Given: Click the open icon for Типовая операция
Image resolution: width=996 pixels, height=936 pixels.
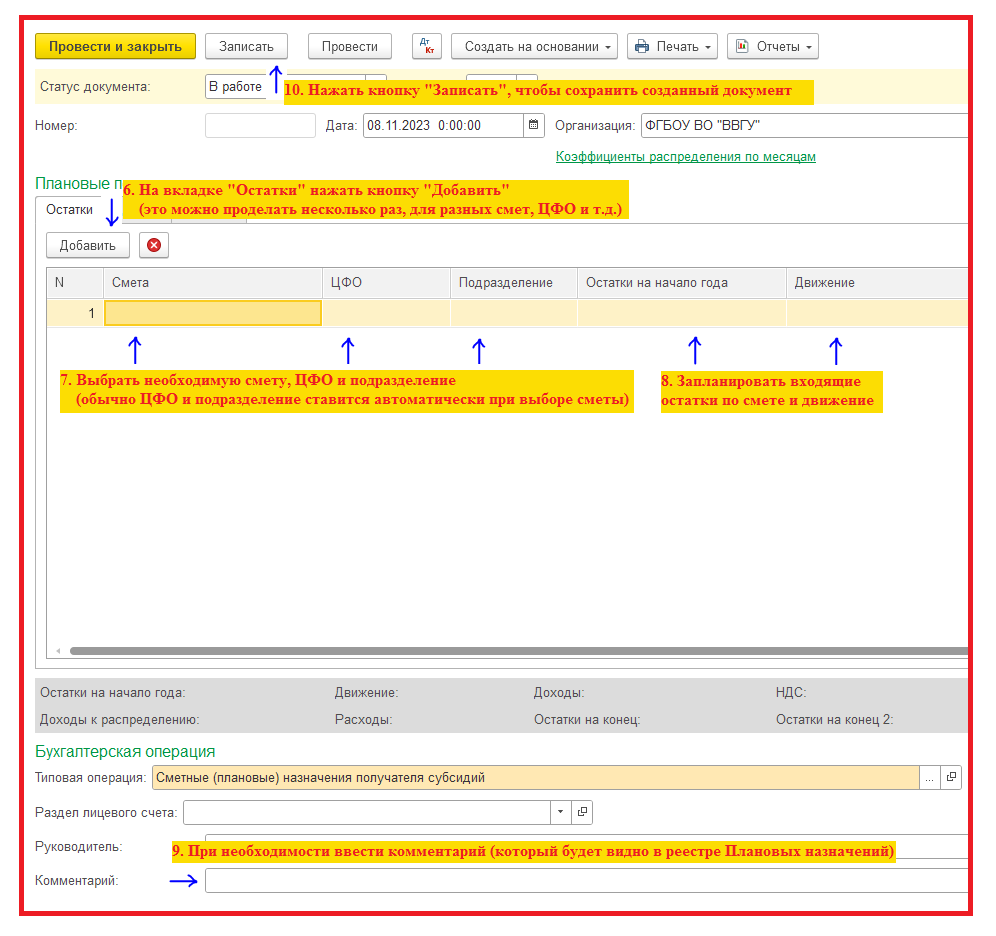Looking at the screenshot, I should pos(951,777).
